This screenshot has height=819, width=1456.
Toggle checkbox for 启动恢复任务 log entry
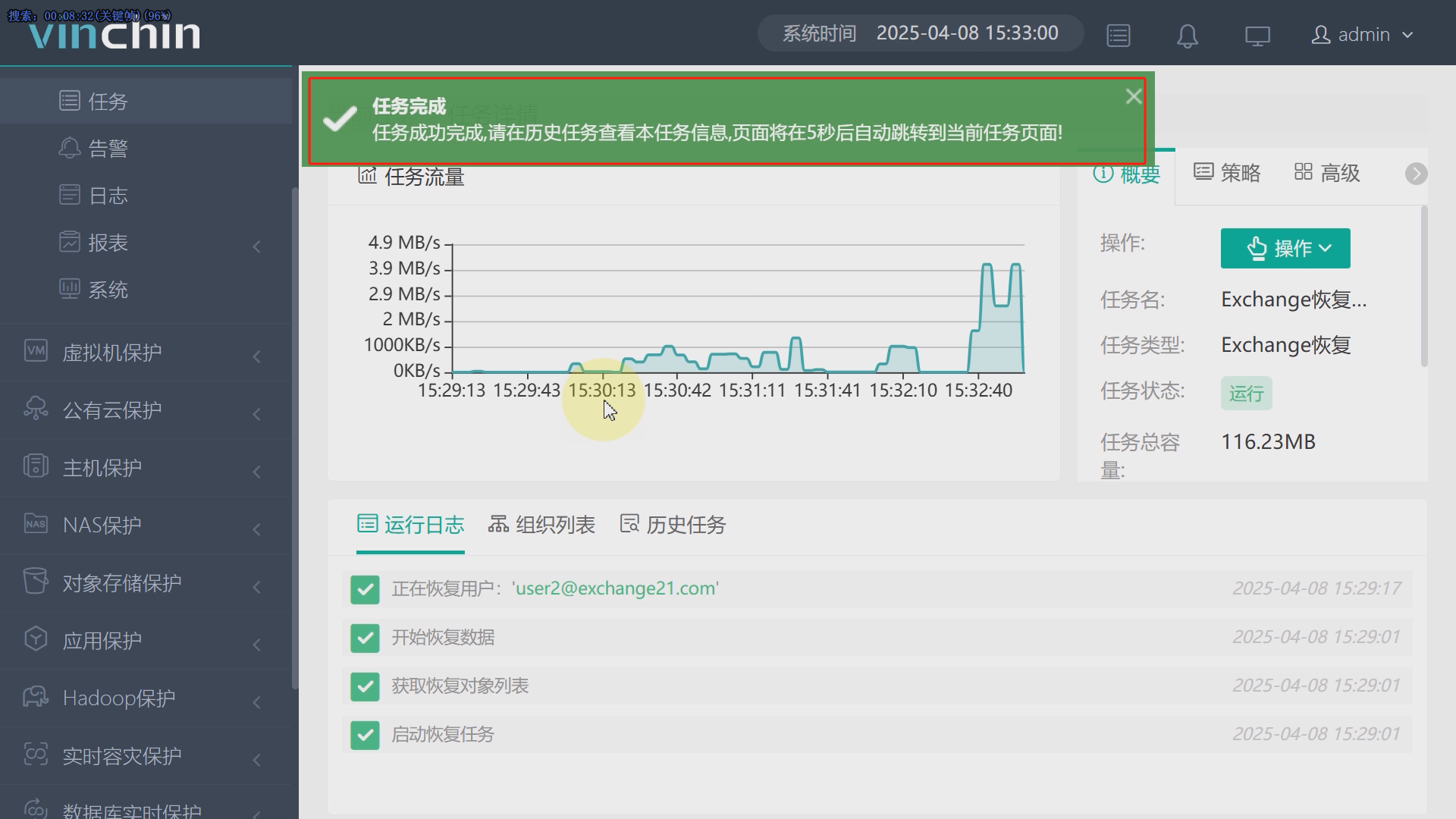pos(365,735)
